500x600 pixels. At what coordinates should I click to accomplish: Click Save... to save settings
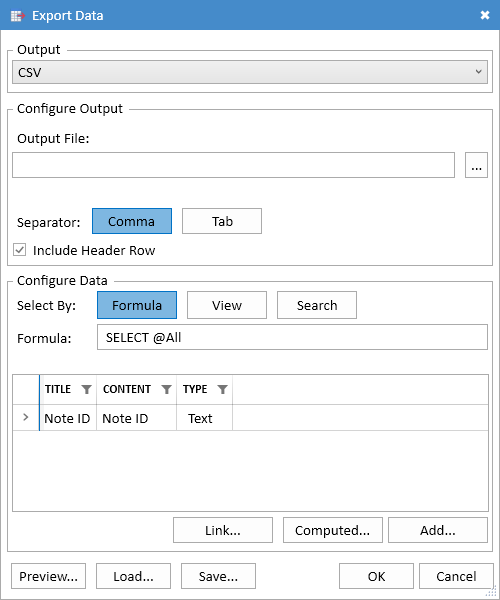click(x=218, y=576)
